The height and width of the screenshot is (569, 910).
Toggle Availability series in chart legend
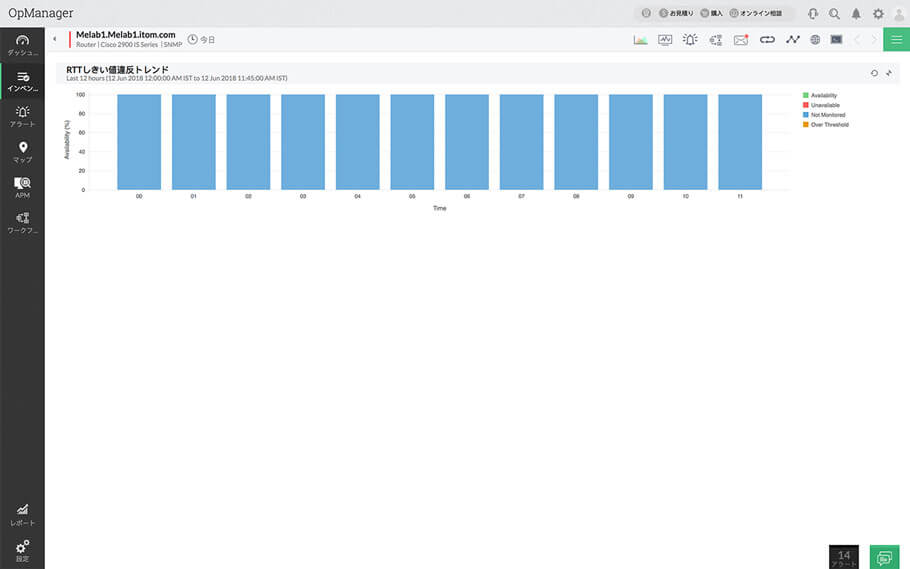point(824,95)
